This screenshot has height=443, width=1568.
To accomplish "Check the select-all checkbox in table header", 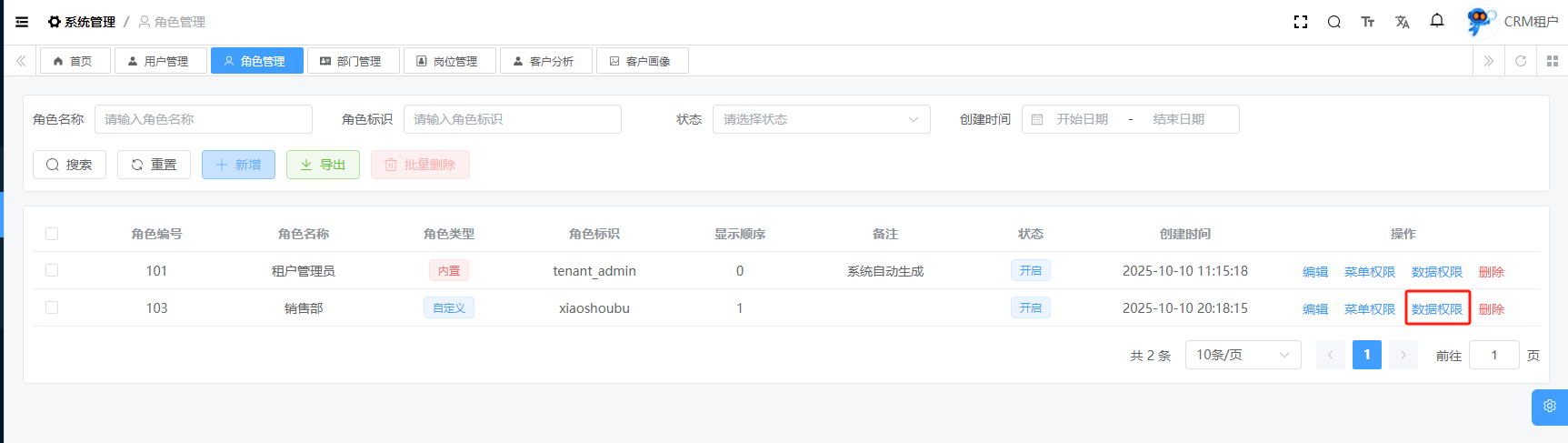I will pyautogui.click(x=52, y=234).
